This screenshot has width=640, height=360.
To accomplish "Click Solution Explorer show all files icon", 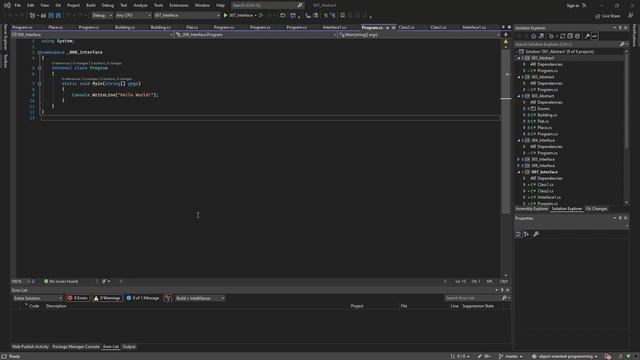I will coord(577,36).
